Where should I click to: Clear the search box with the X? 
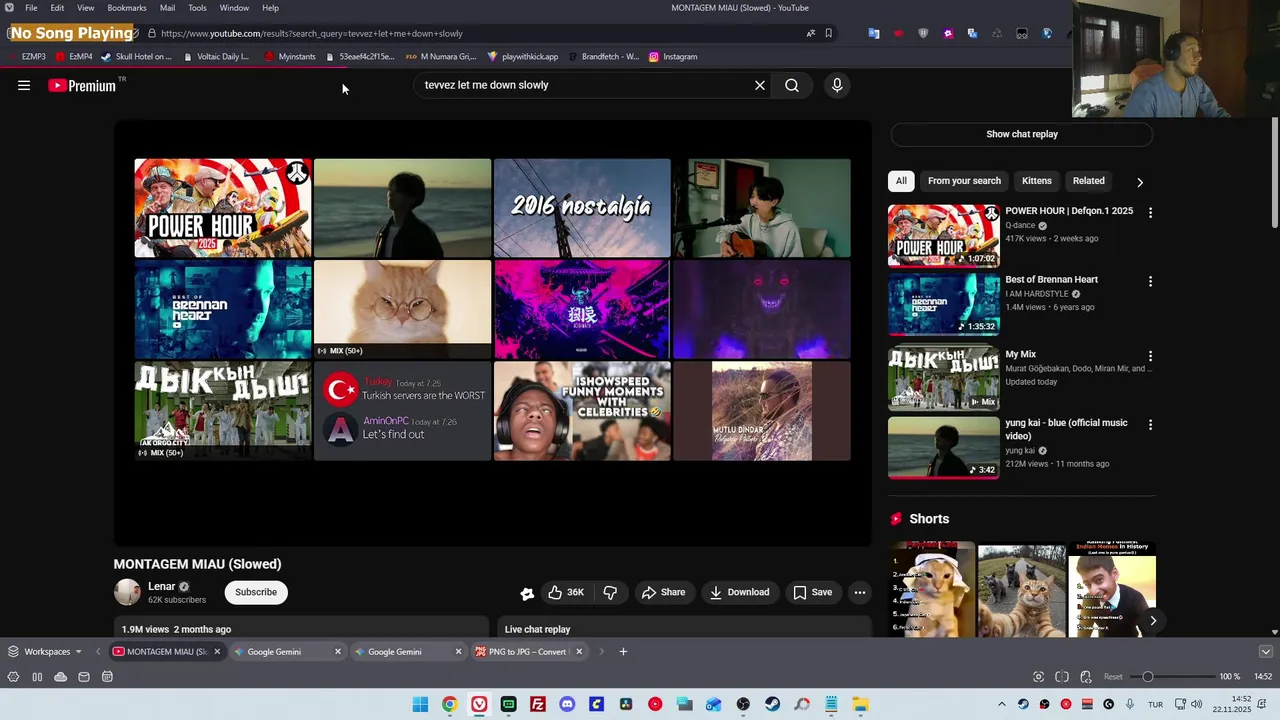(x=760, y=86)
